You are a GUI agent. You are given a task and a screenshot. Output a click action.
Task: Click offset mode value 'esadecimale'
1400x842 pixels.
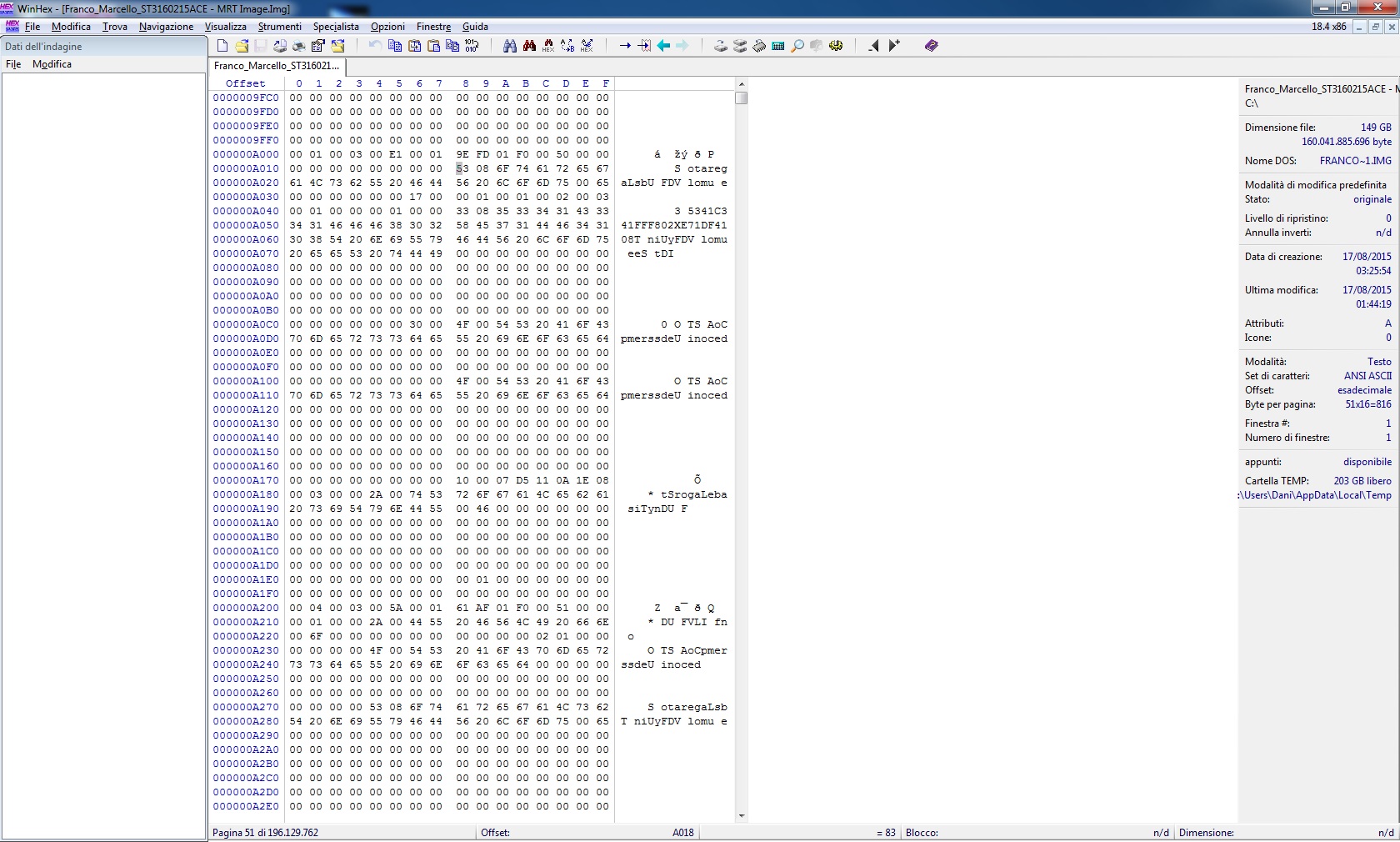click(x=1364, y=390)
